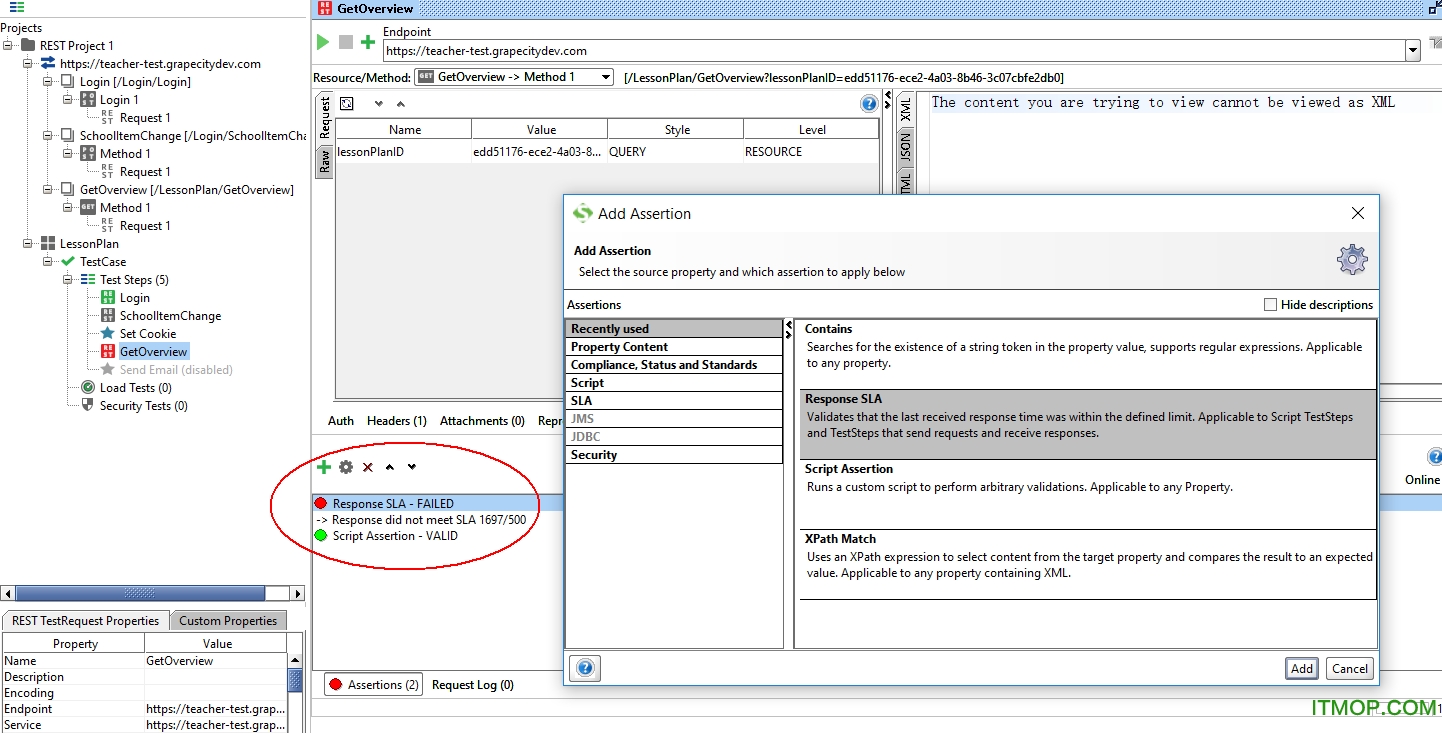Open the Endpoint dropdown arrow
This screenshot has height=733, width=1442.
click(1412, 51)
